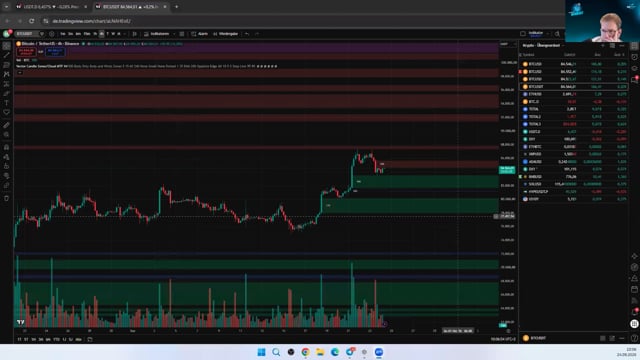
Task: Open the quick search magnifier in top bar
Action: tap(558, 34)
